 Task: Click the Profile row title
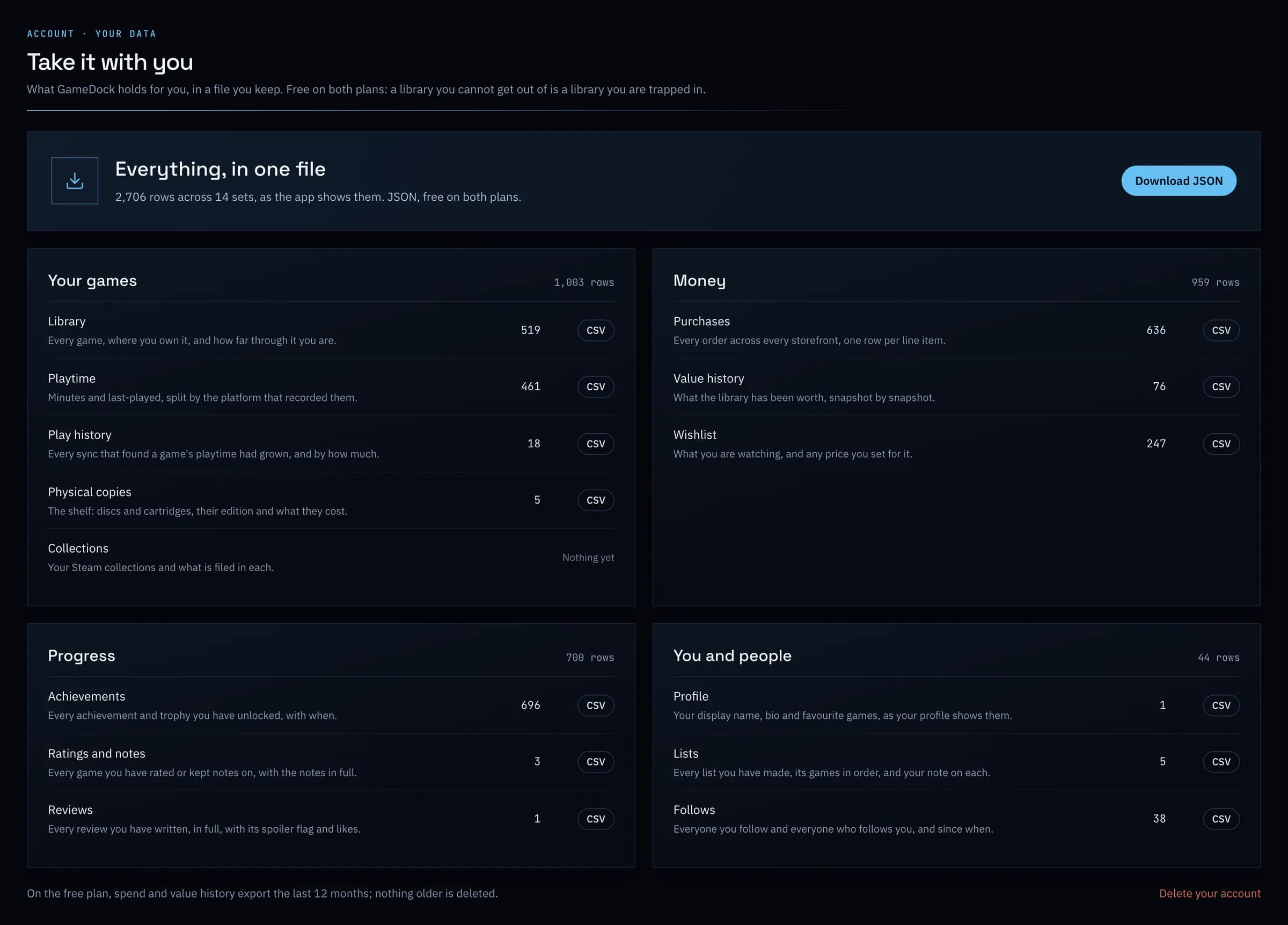click(691, 696)
